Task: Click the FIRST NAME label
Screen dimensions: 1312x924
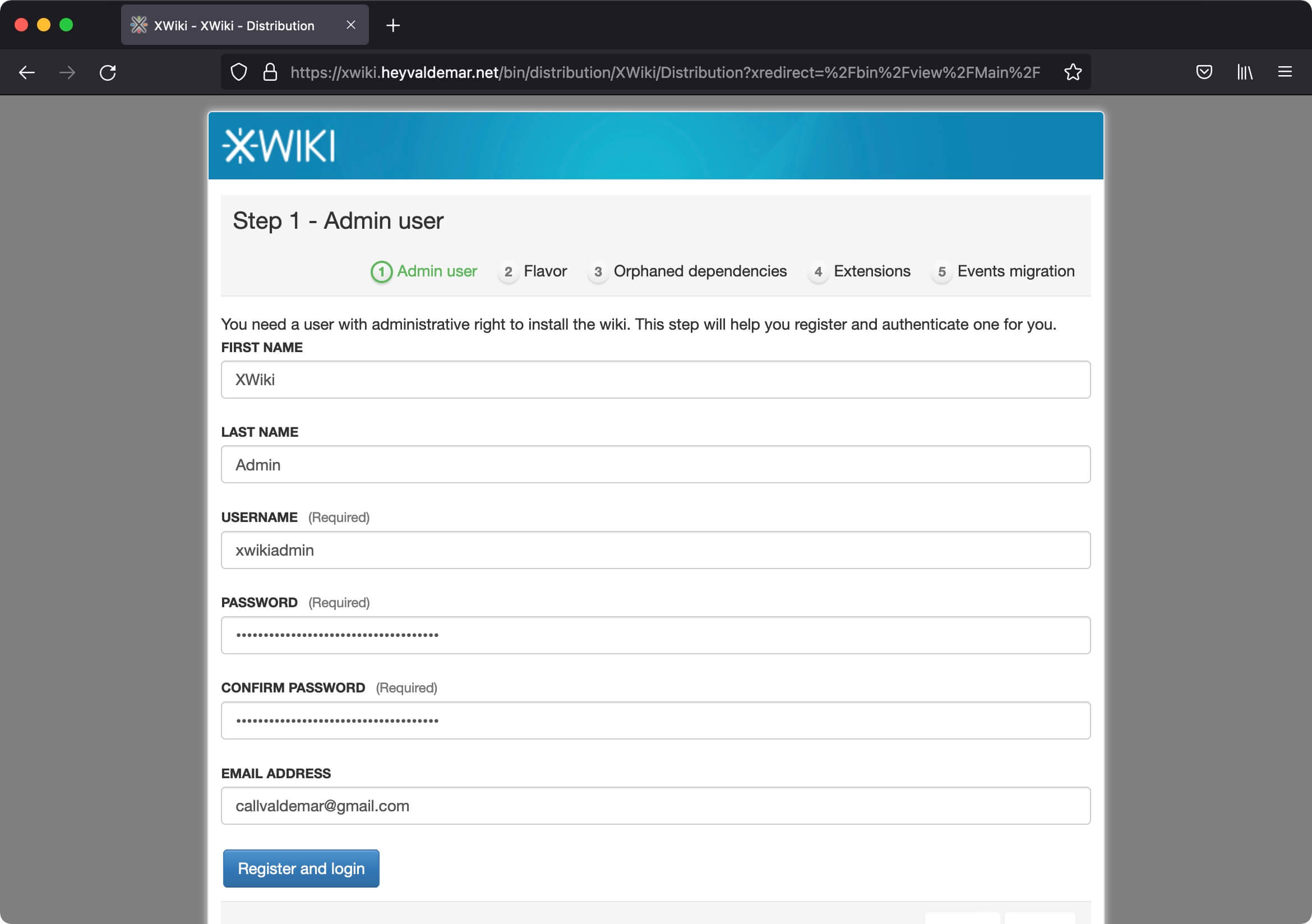Action: [x=262, y=348]
